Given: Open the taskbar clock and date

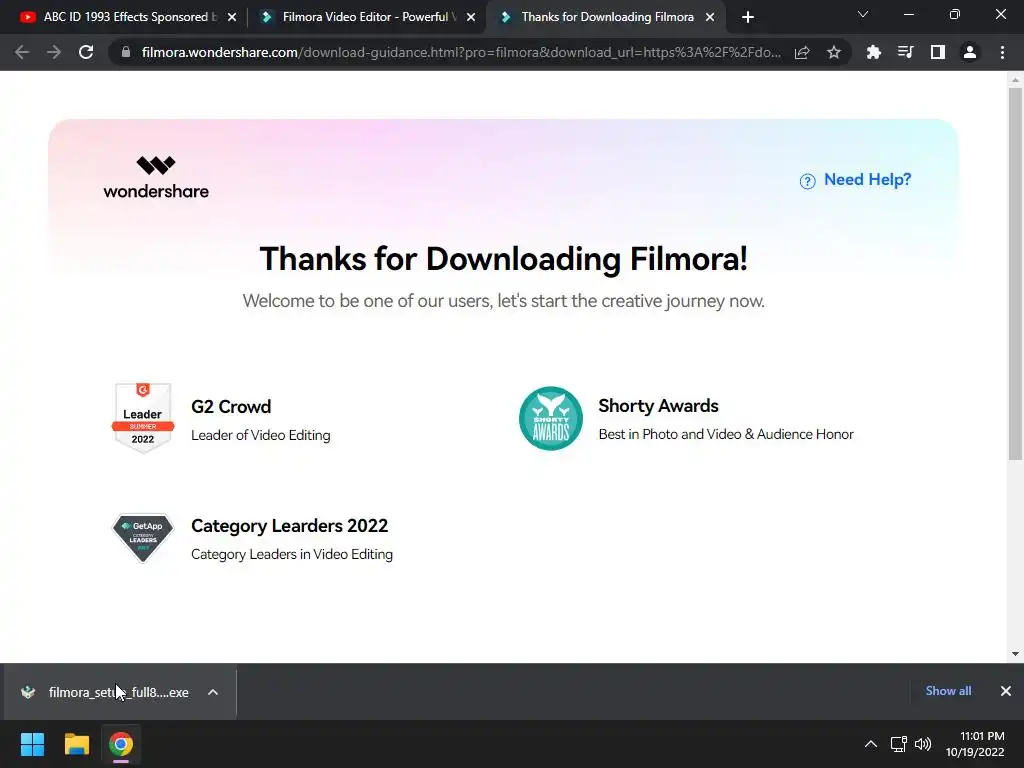Looking at the screenshot, I should (x=975, y=744).
